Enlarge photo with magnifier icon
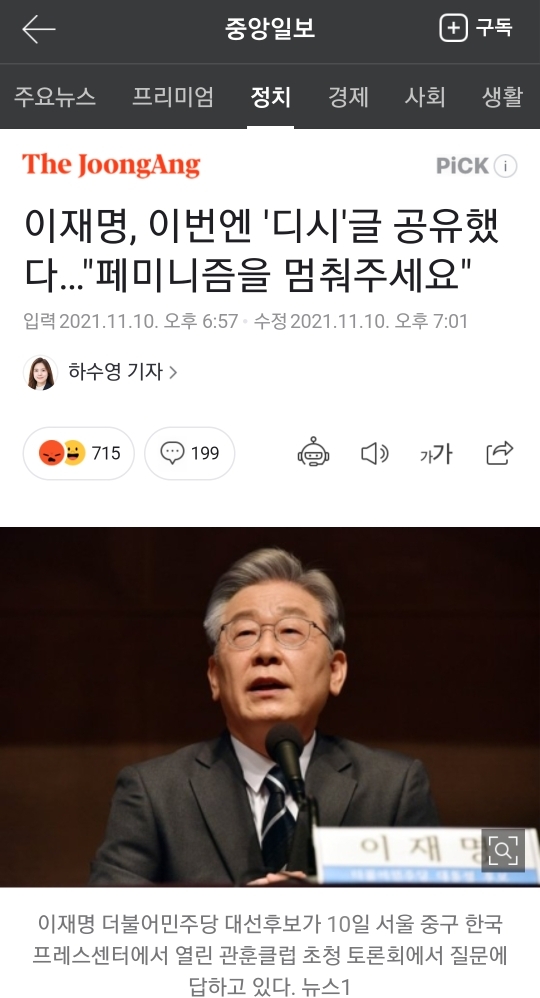The width and height of the screenshot is (540, 998). tap(503, 850)
